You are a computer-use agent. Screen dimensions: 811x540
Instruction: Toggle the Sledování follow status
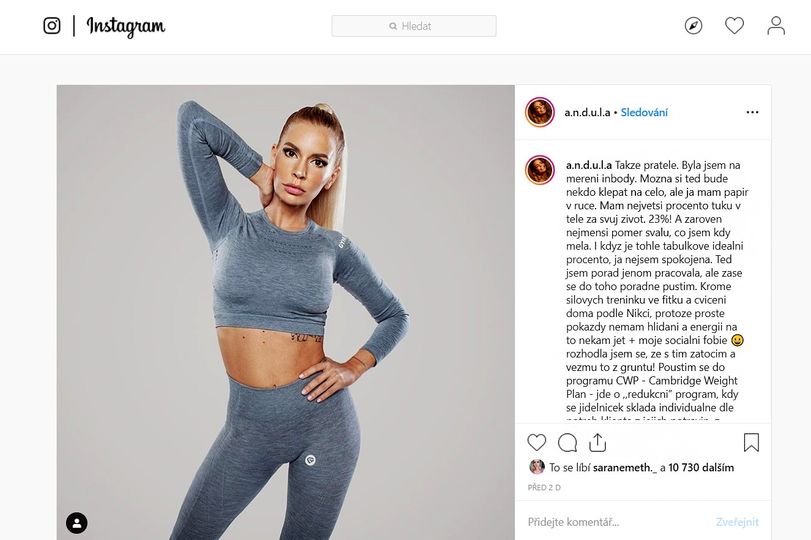pos(645,113)
